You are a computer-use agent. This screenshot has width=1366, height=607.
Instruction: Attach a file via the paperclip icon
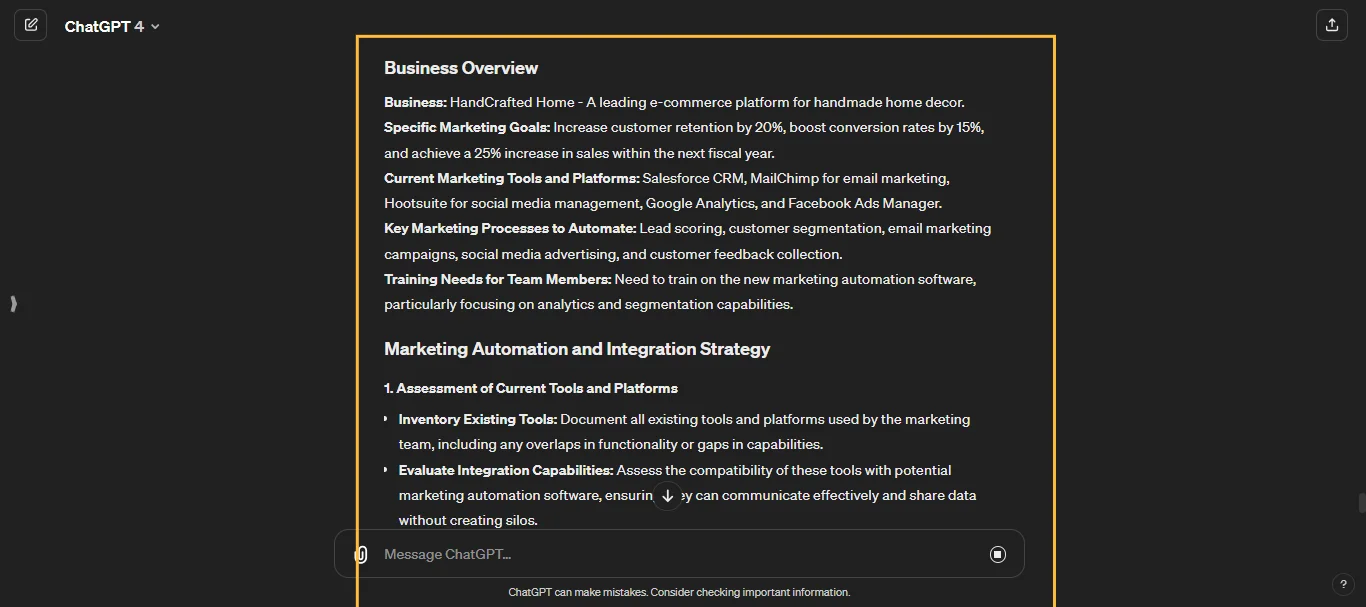coord(360,554)
